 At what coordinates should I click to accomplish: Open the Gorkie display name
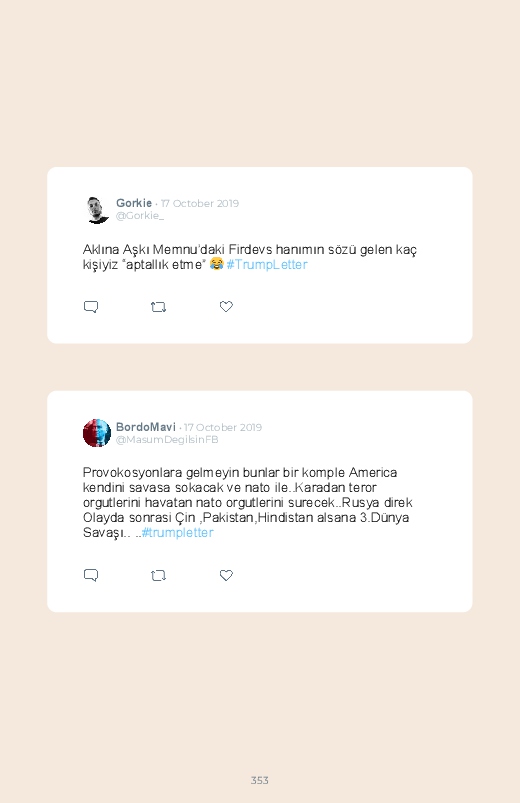[134, 203]
